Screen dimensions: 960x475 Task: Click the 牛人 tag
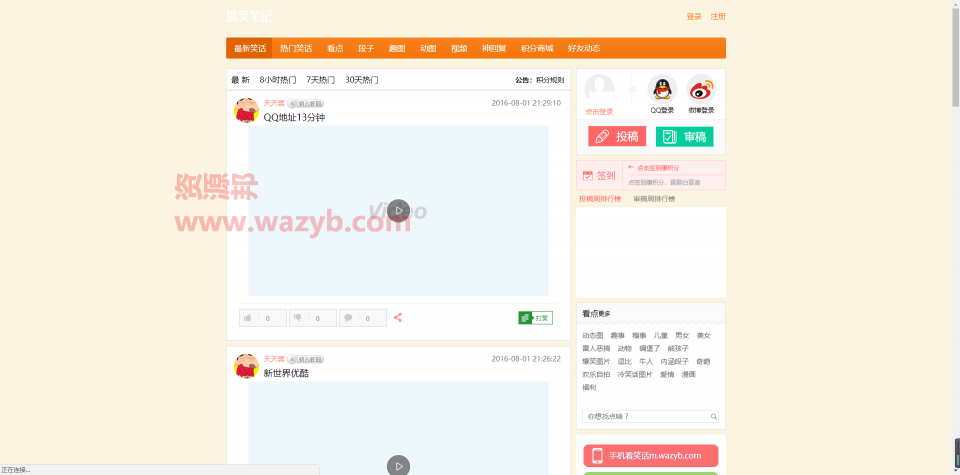pyautogui.click(x=646, y=361)
